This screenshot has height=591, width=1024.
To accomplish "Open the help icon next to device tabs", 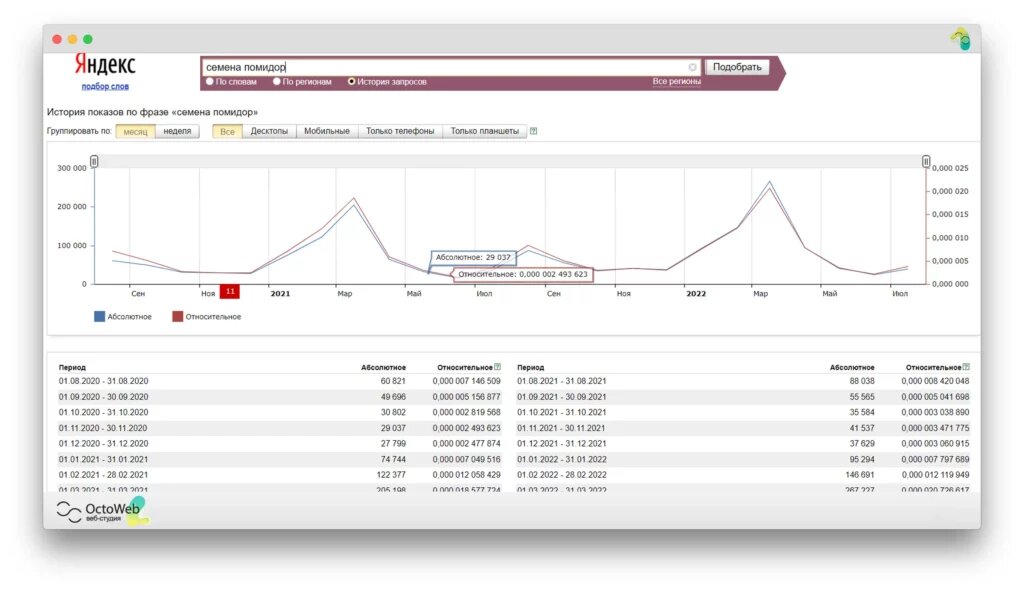I will [x=534, y=131].
